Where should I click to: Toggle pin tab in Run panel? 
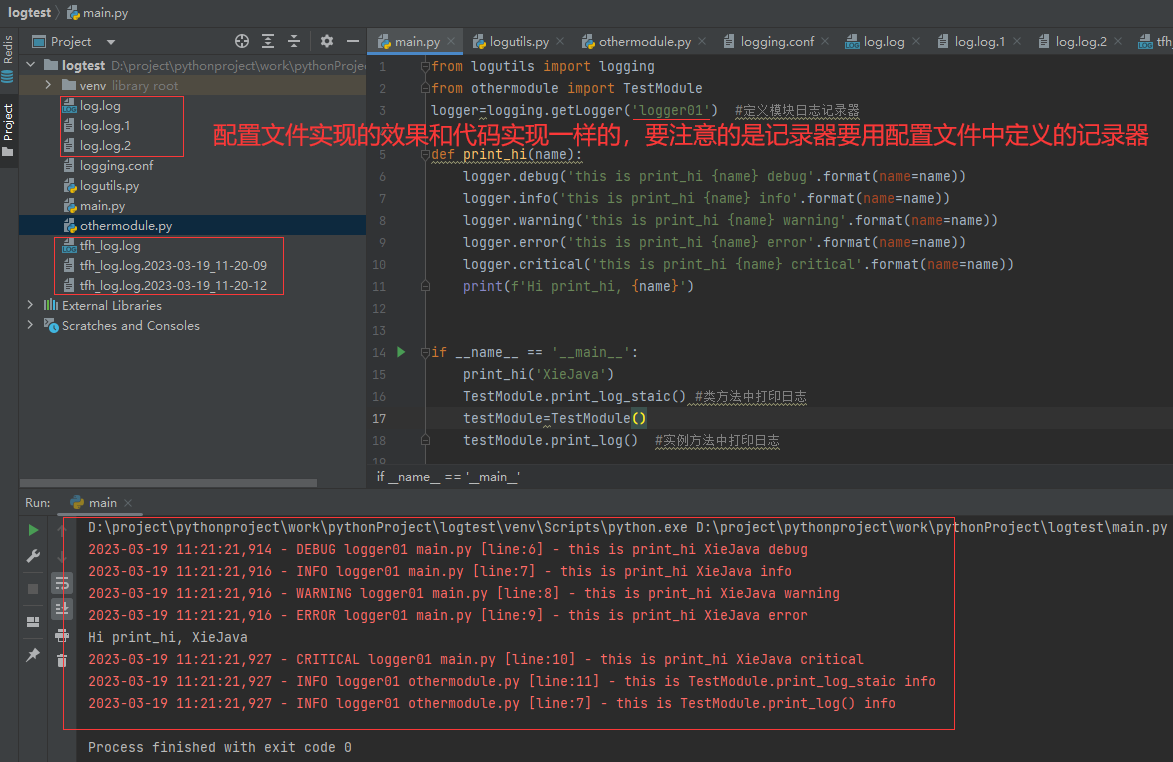pyautogui.click(x=33, y=655)
